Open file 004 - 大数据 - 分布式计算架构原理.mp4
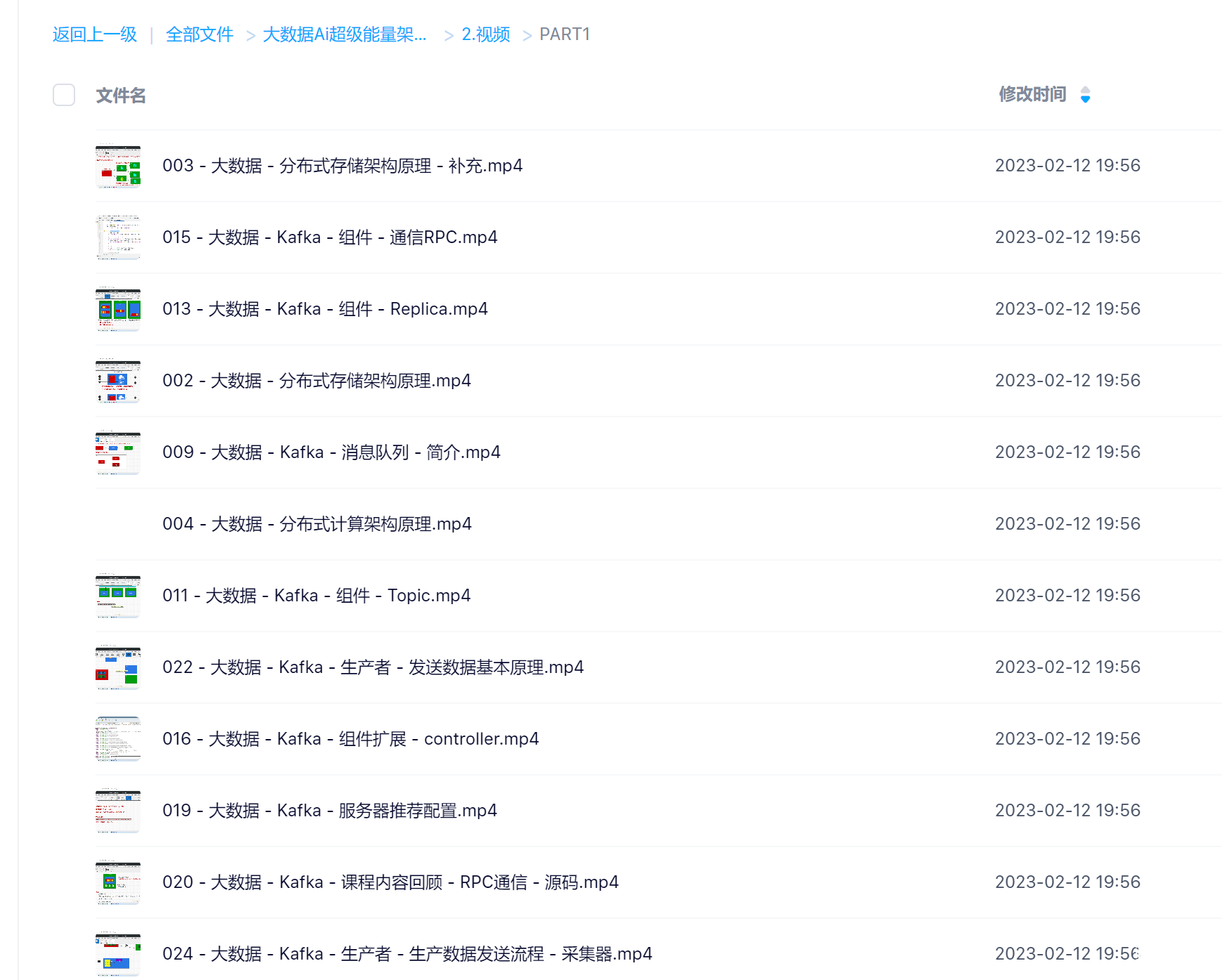 (317, 524)
